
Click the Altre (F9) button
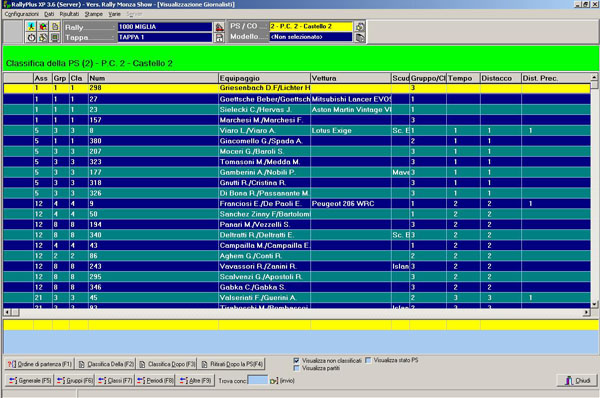pos(195,380)
